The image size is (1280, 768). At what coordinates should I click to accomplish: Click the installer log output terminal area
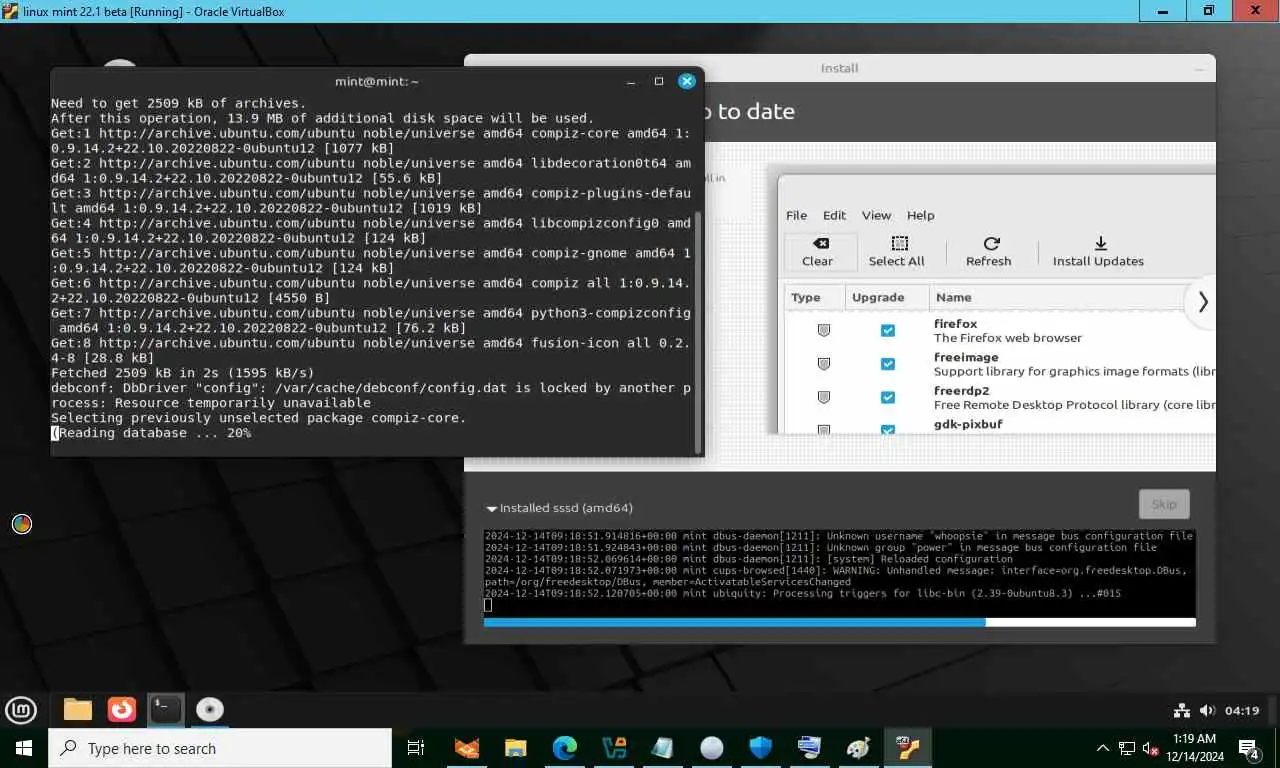tap(840, 571)
